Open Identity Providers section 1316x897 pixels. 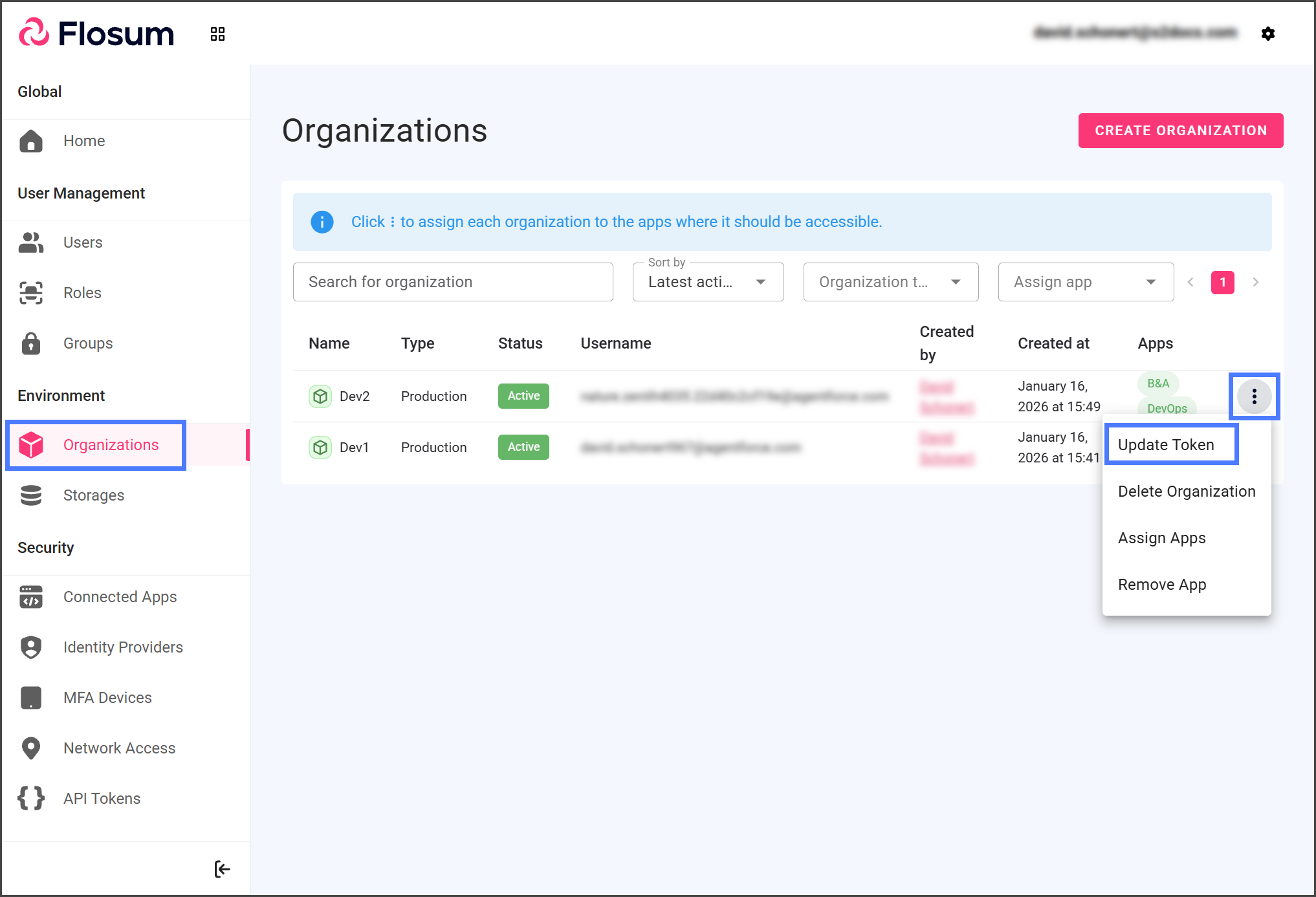123,647
